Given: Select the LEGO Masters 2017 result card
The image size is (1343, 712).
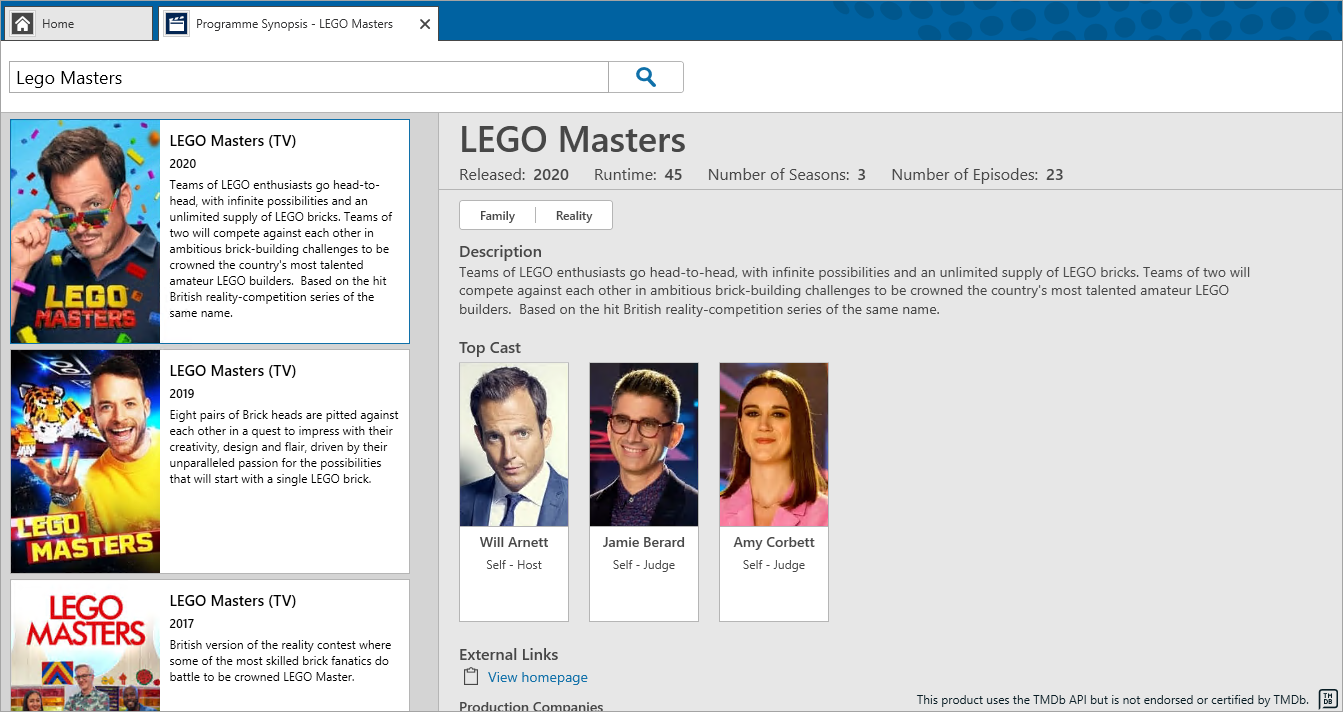Looking at the screenshot, I should tap(210, 645).
